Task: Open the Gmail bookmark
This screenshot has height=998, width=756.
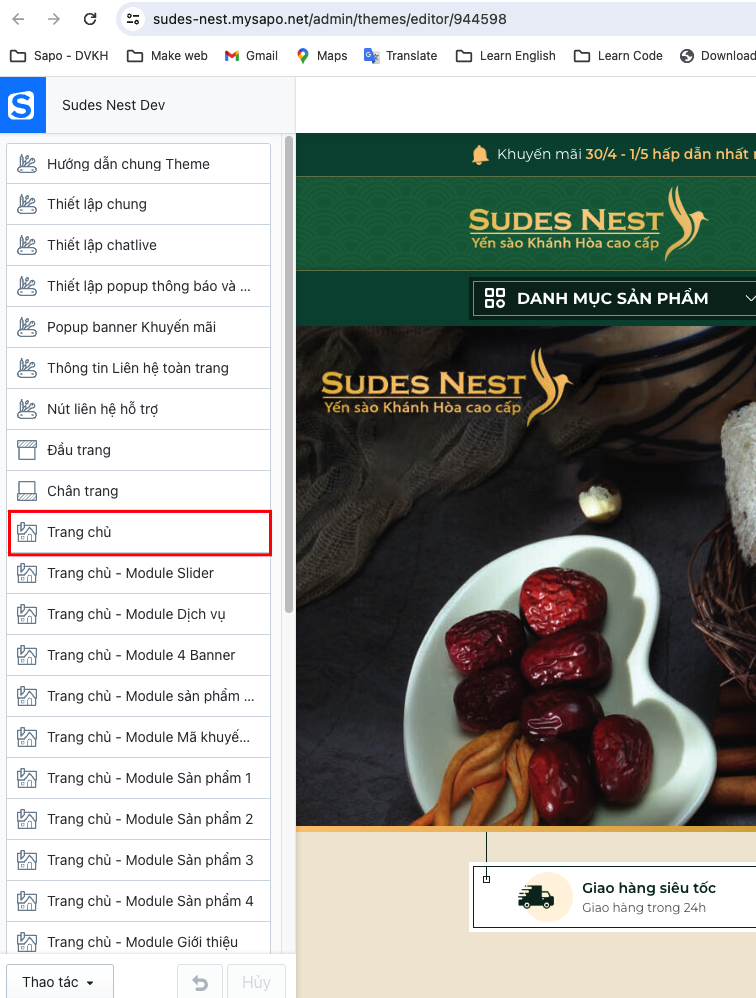Action: (251, 56)
